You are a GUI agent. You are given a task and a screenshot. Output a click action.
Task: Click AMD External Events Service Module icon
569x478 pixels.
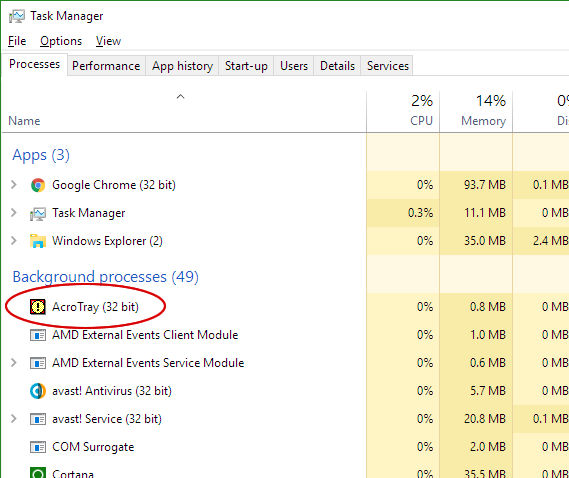click(38, 363)
